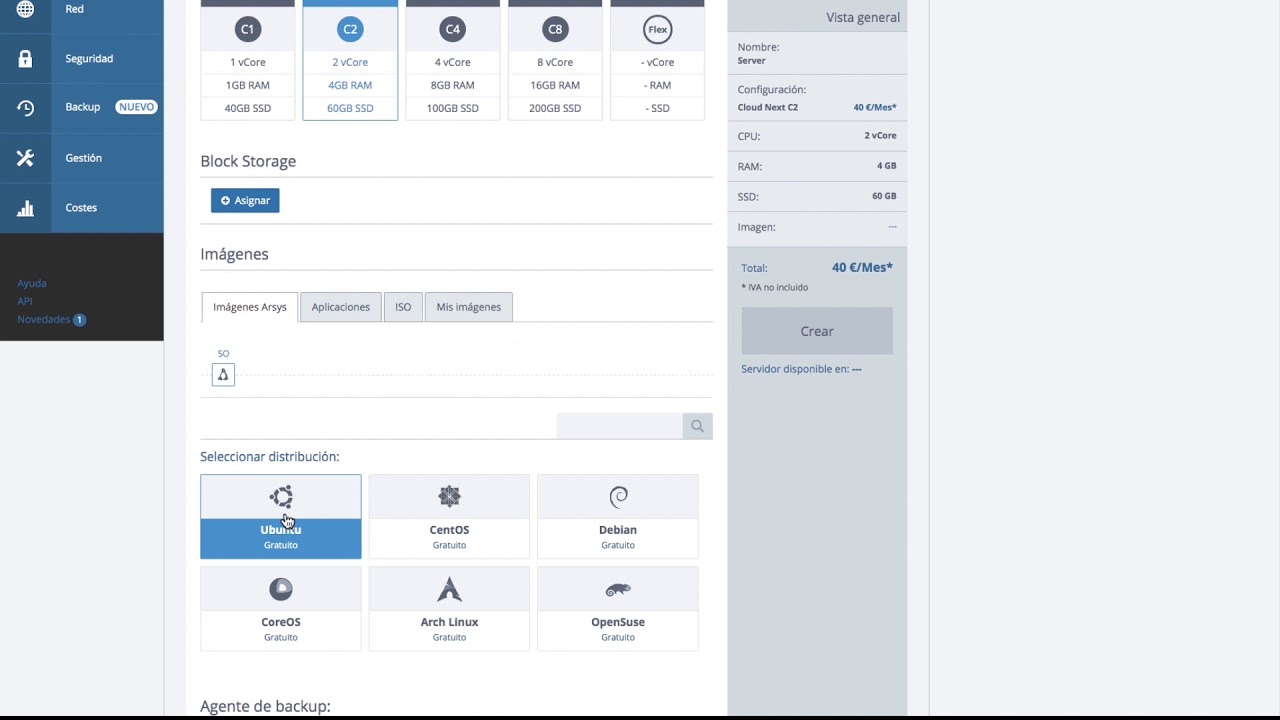Click the Linux SO filter icon
1280x720 pixels.
click(223, 375)
